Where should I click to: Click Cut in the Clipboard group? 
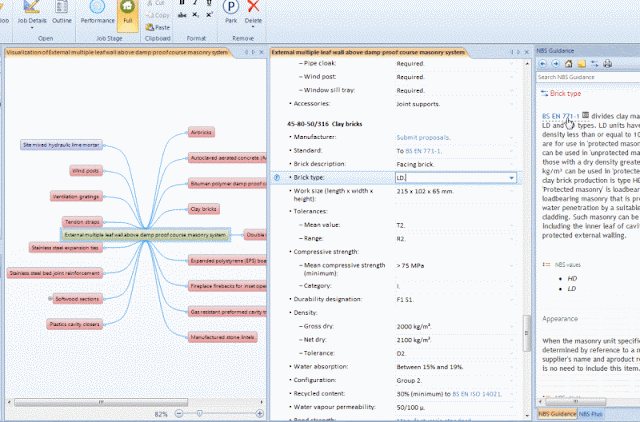pos(156,3)
